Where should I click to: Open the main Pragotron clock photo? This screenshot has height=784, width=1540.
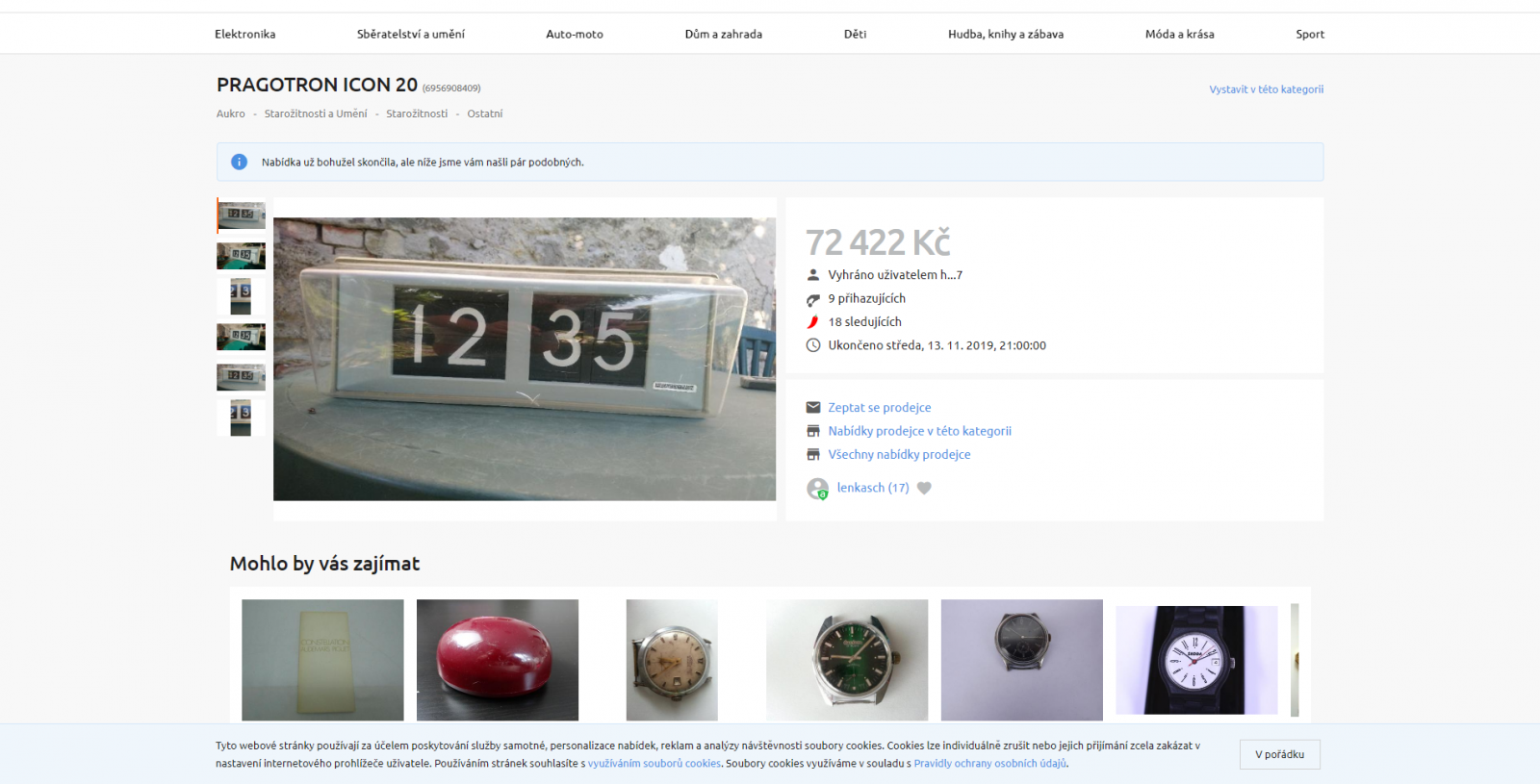coord(525,359)
